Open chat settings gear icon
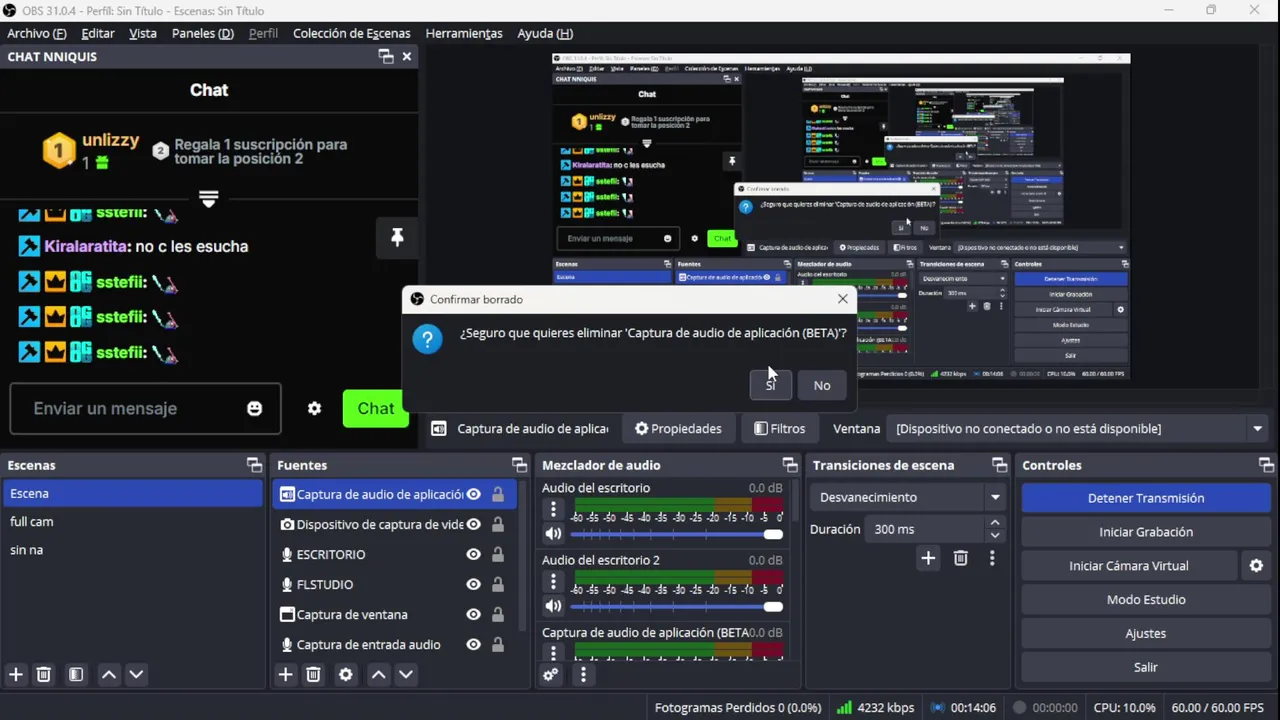The image size is (1280, 720). pos(314,408)
